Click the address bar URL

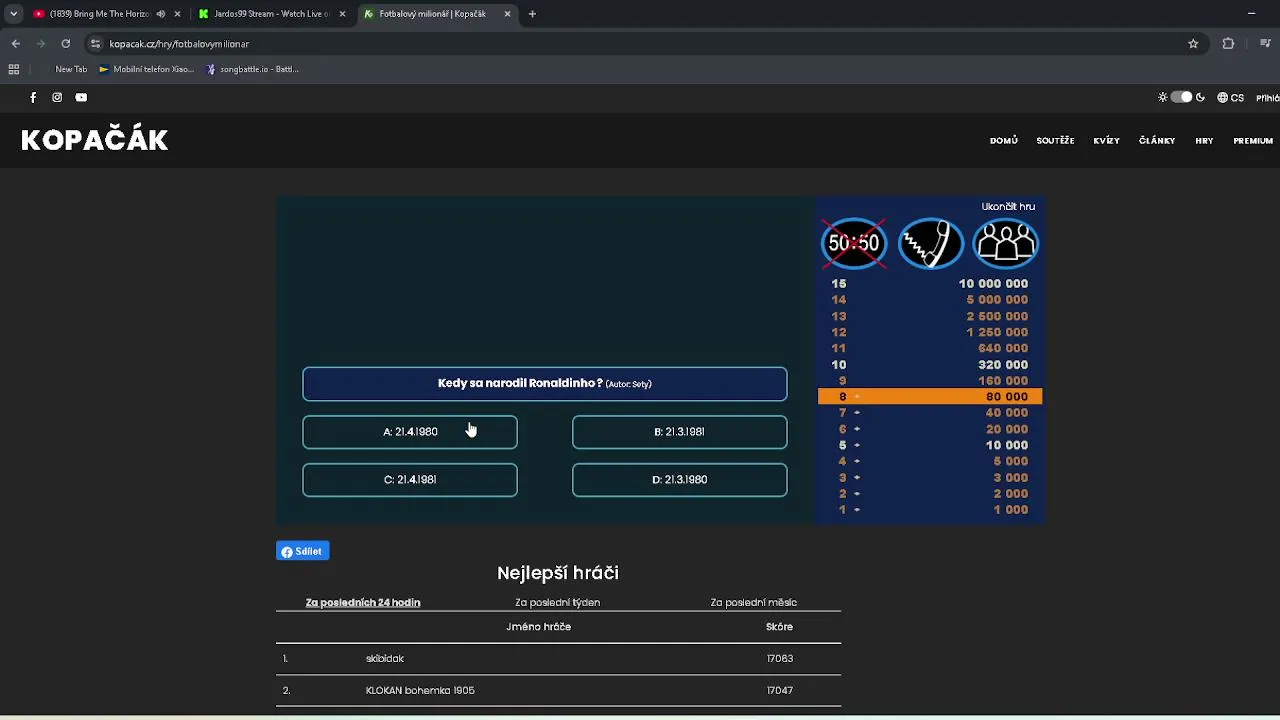[179, 44]
